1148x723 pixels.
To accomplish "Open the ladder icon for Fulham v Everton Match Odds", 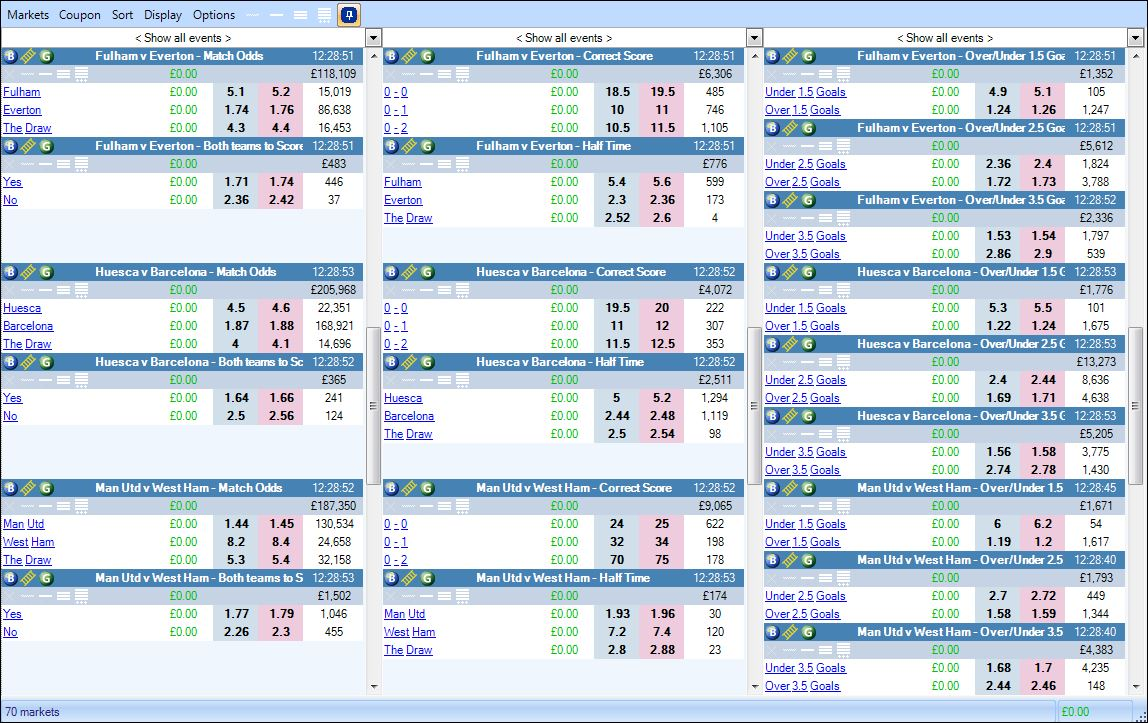I will (x=28, y=56).
